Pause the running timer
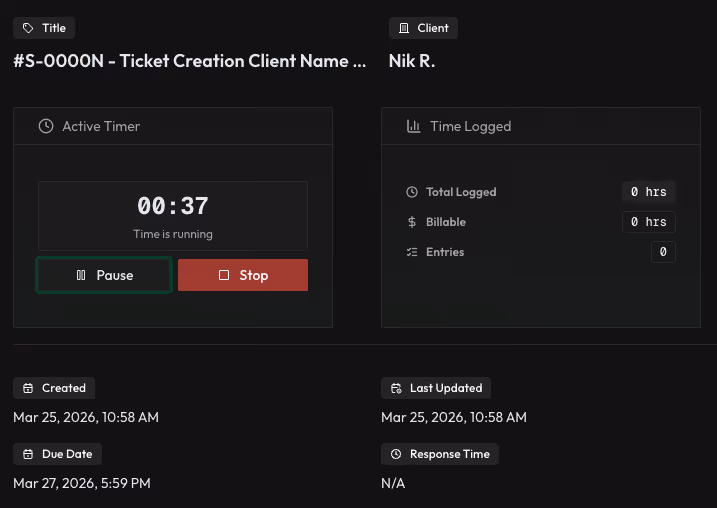This screenshot has width=717, height=508. (104, 275)
